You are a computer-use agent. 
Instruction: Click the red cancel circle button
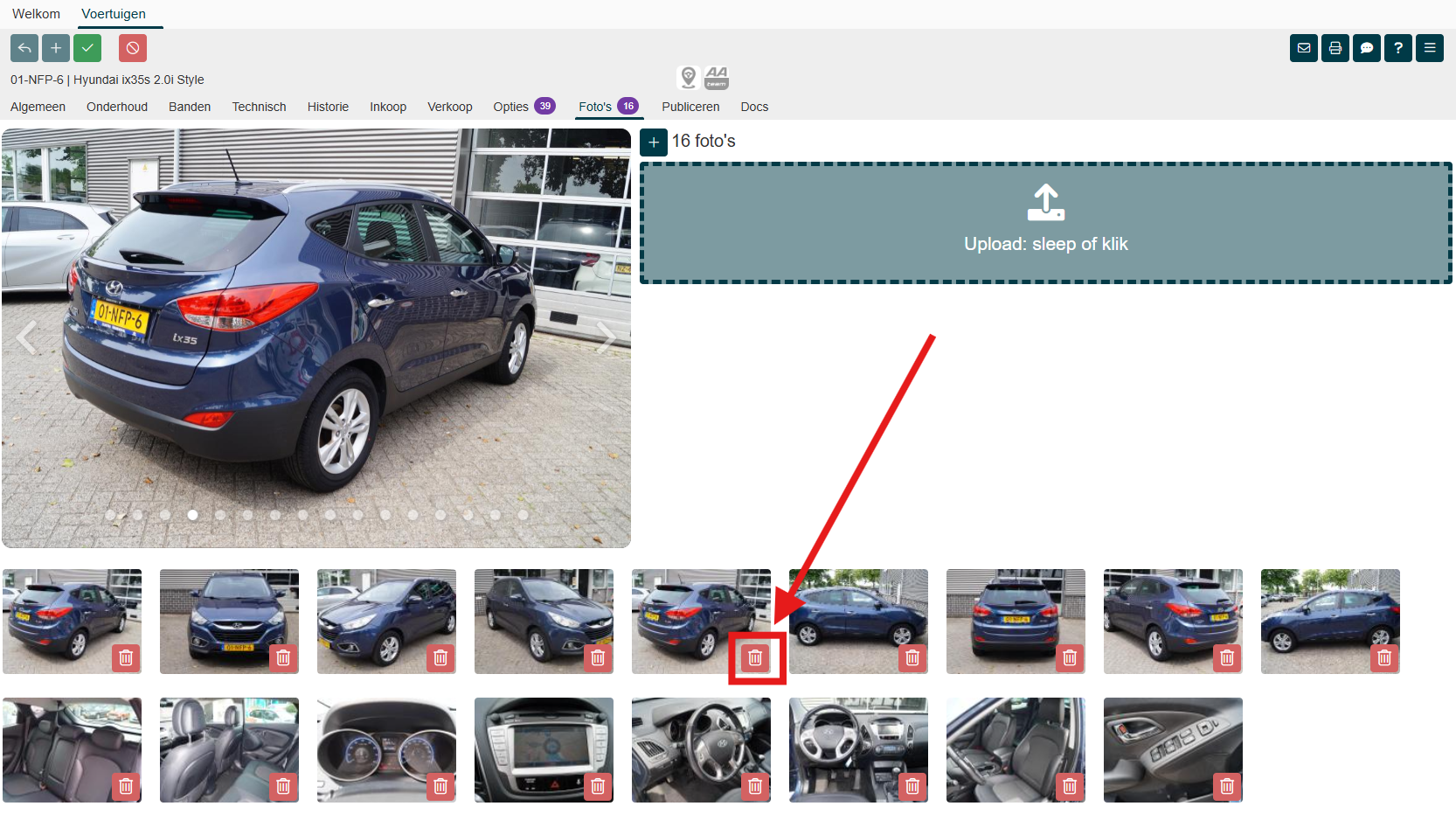(133, 48)
